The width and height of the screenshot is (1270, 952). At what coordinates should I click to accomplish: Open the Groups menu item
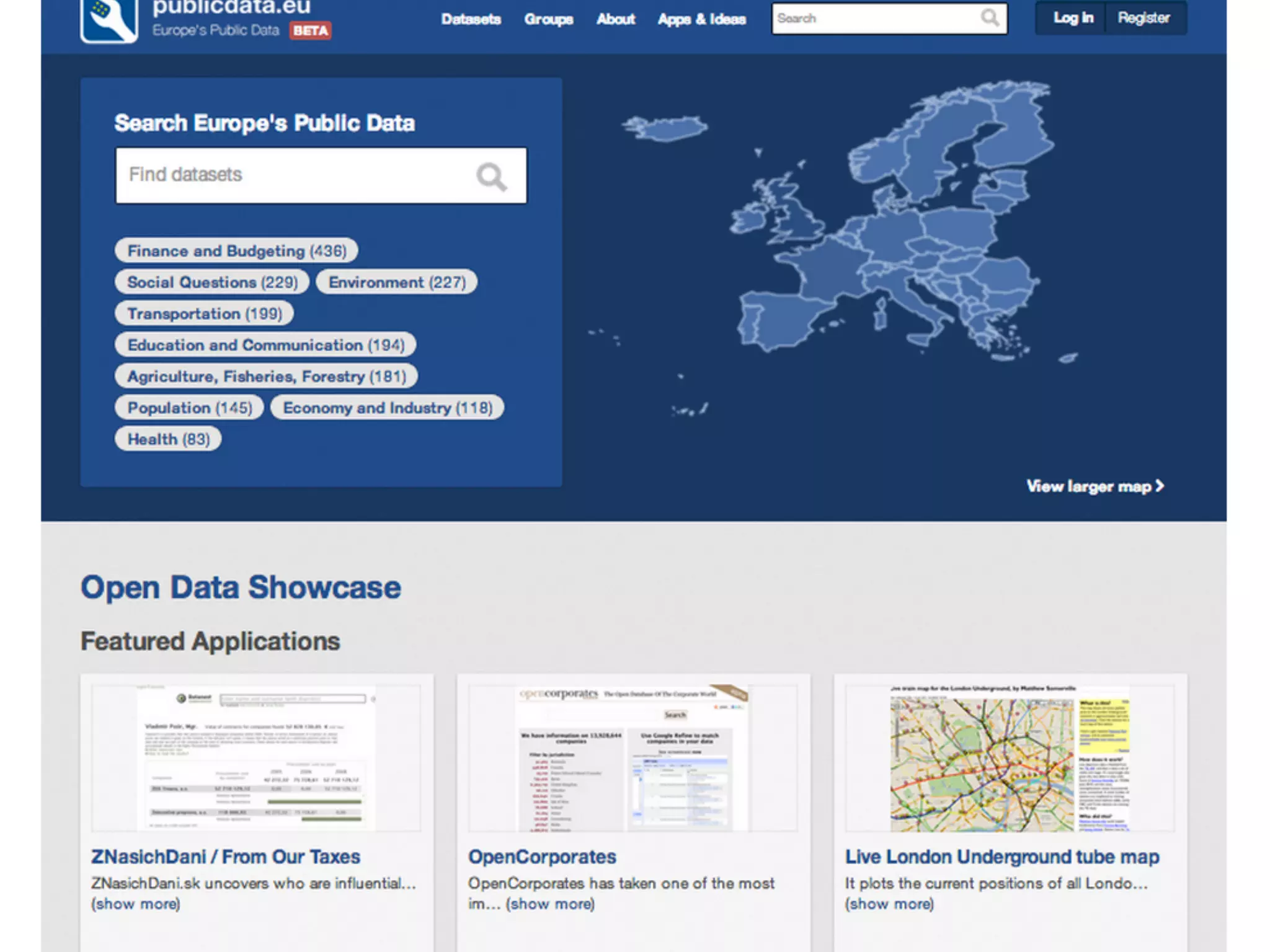548,19
